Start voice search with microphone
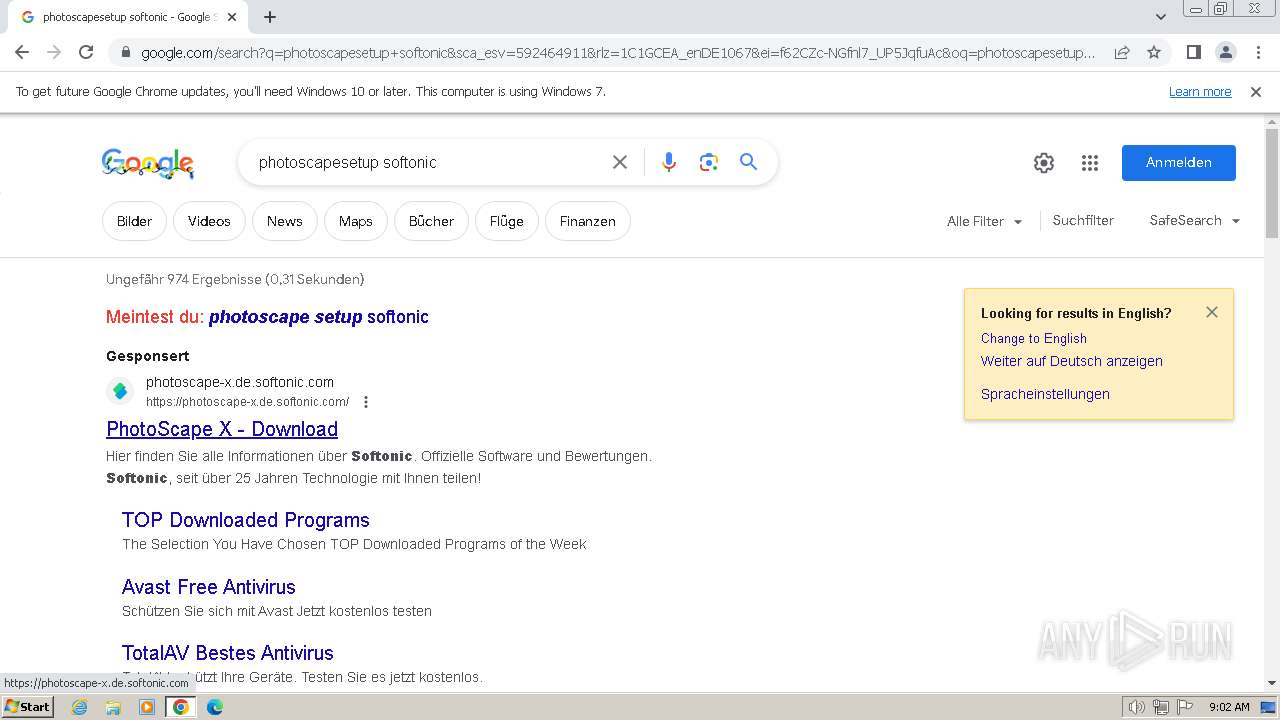Viewport: 1280px width, 720px height. (669, 162)
